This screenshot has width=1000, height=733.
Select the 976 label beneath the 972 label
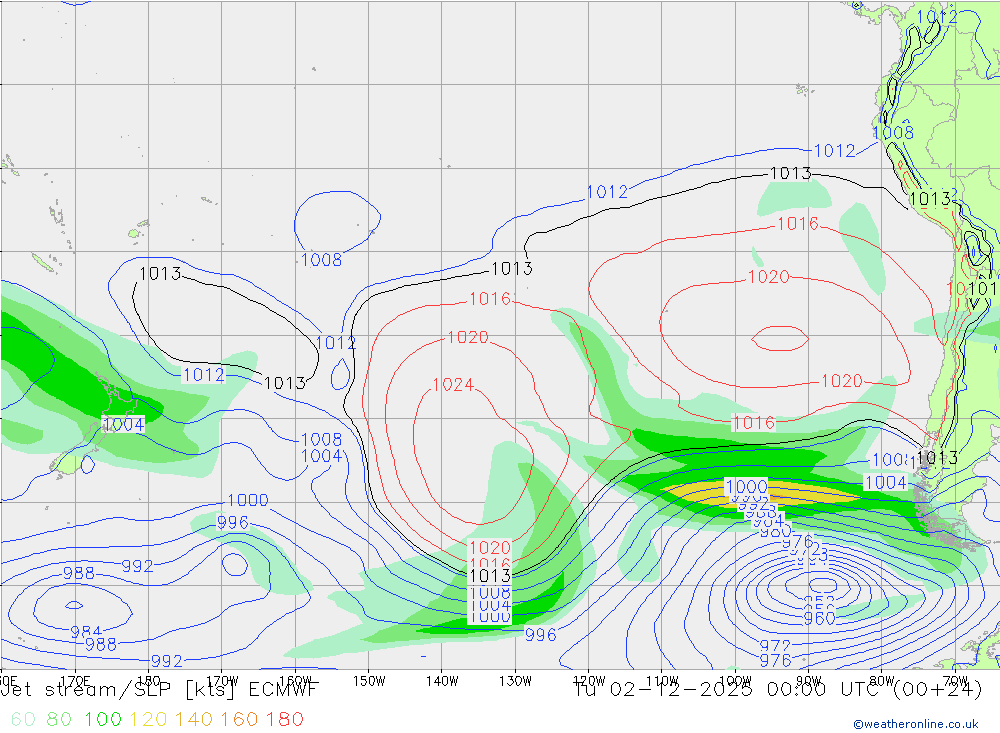point(775,660)
